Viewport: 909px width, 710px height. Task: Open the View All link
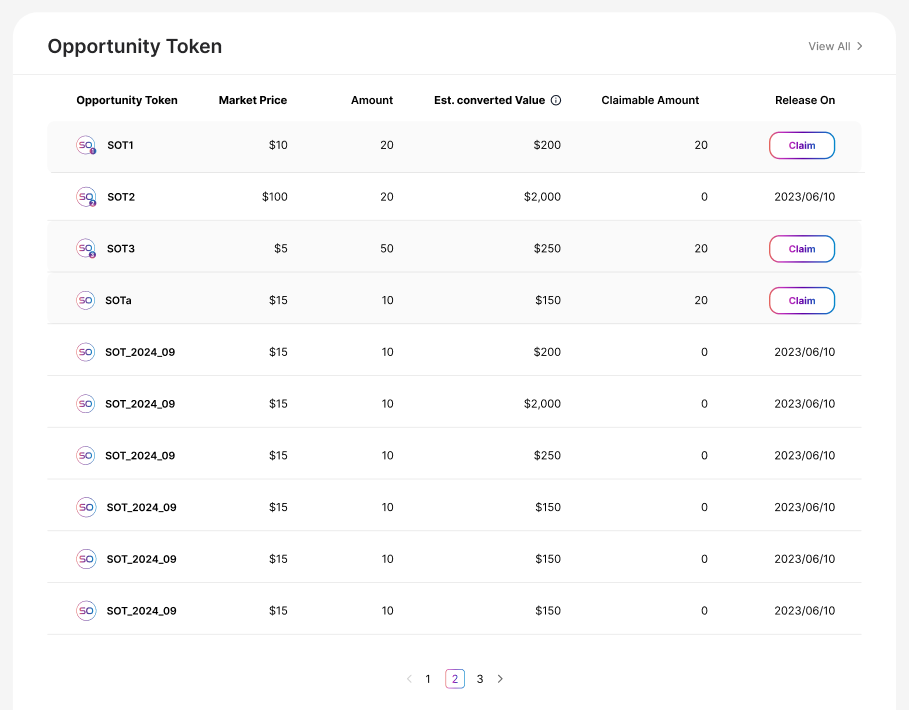tap(835, 46)
